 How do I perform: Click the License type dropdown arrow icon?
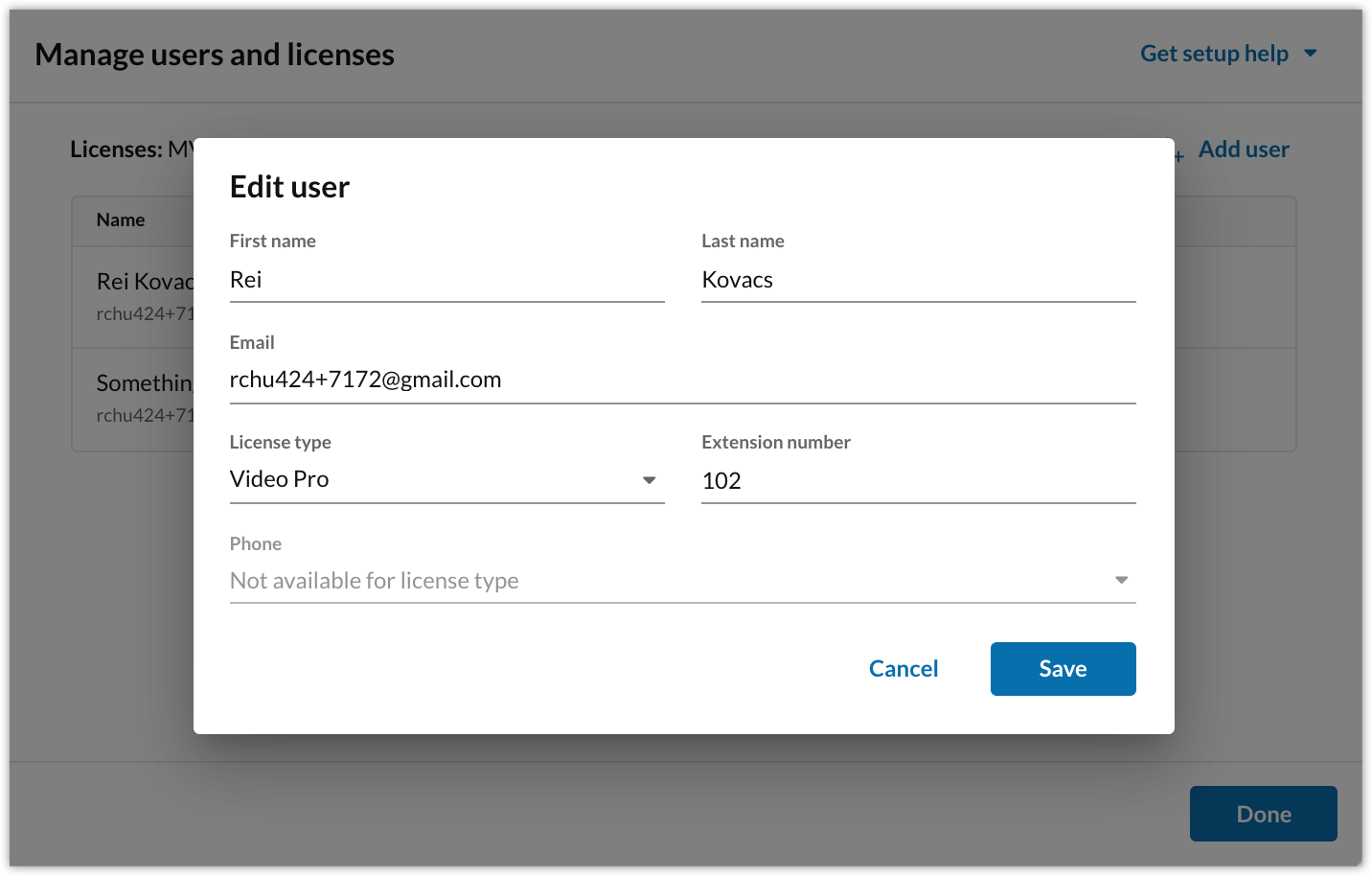(650, 479)
